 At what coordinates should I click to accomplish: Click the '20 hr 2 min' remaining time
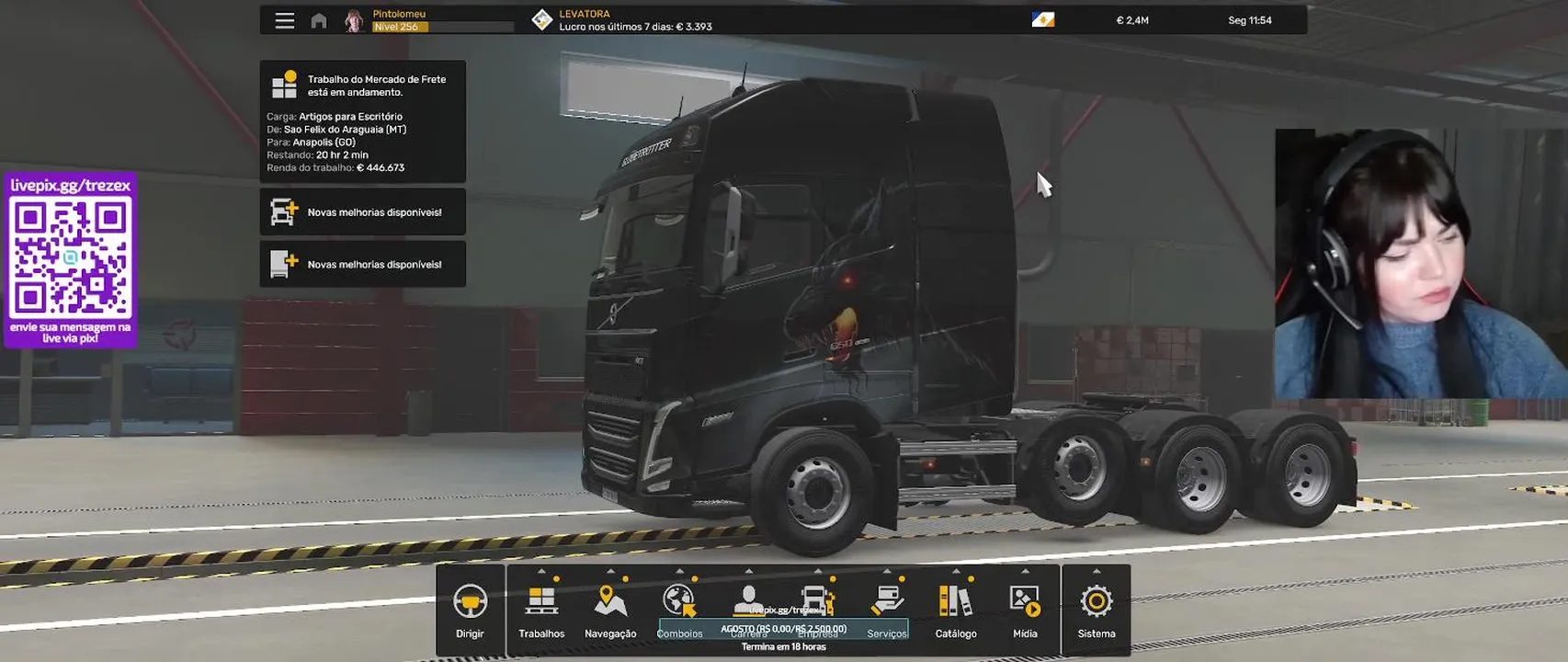[x=342, y=155]
